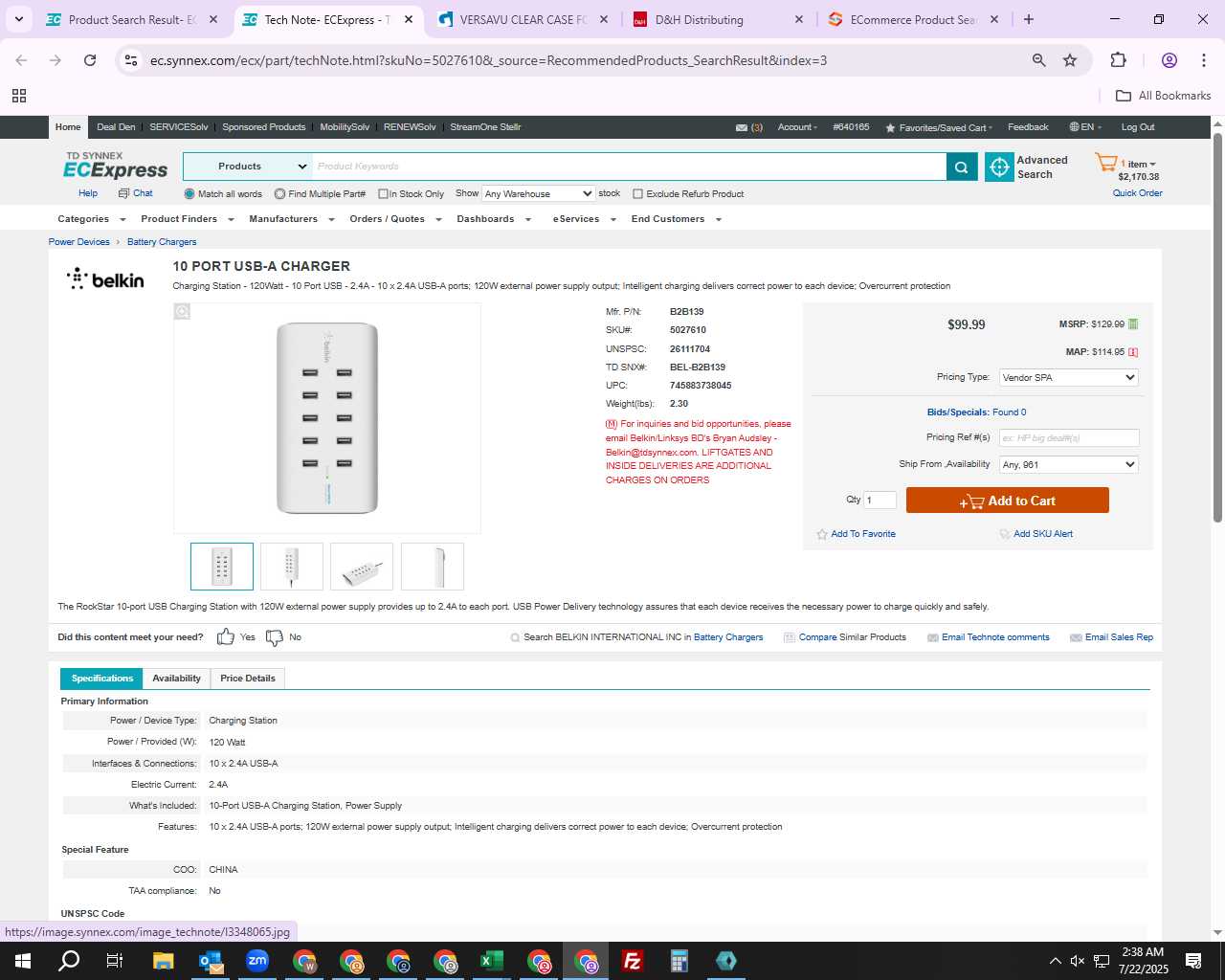Expand the Product Finders menu
1225x980 pixels.
coord(188,219)
